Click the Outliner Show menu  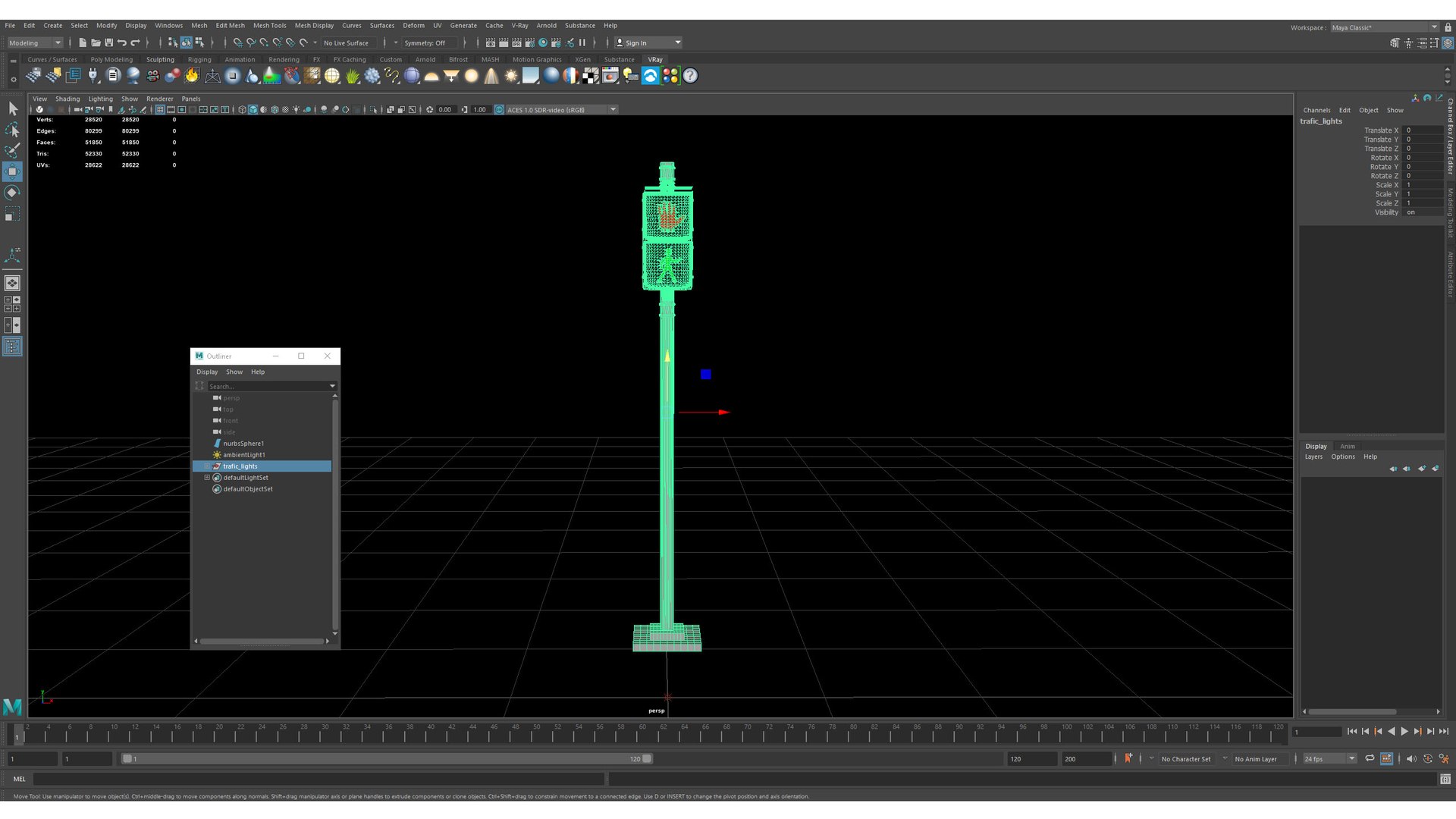click(234, 372)
